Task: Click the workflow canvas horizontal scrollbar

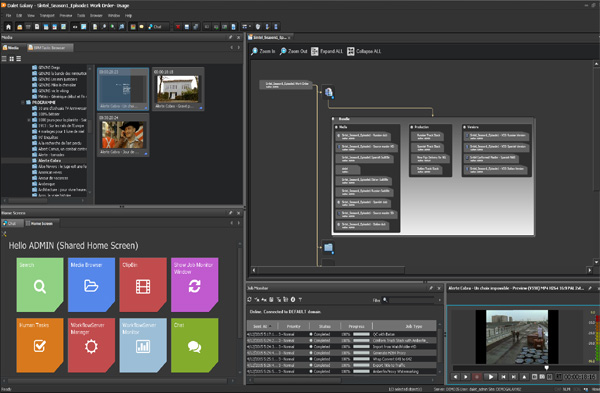Action: [x=331, y=270]
